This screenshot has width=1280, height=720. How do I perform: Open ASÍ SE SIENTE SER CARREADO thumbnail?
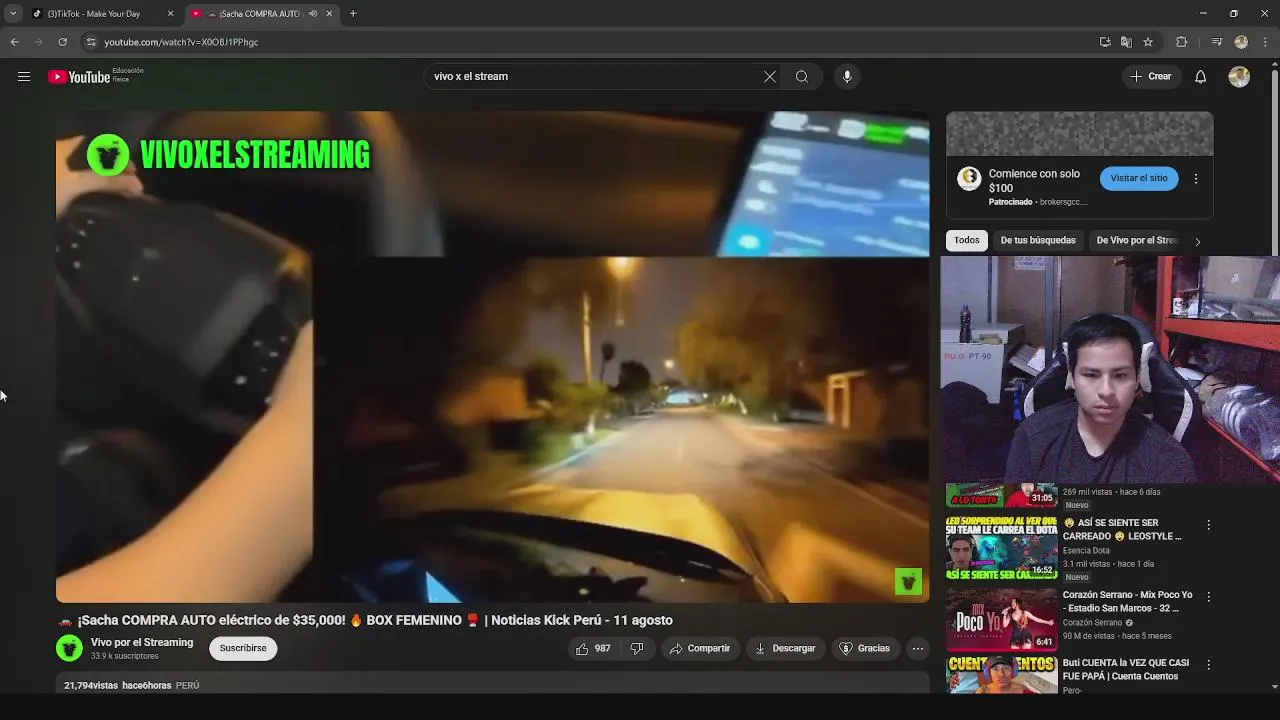[1002, 548]
